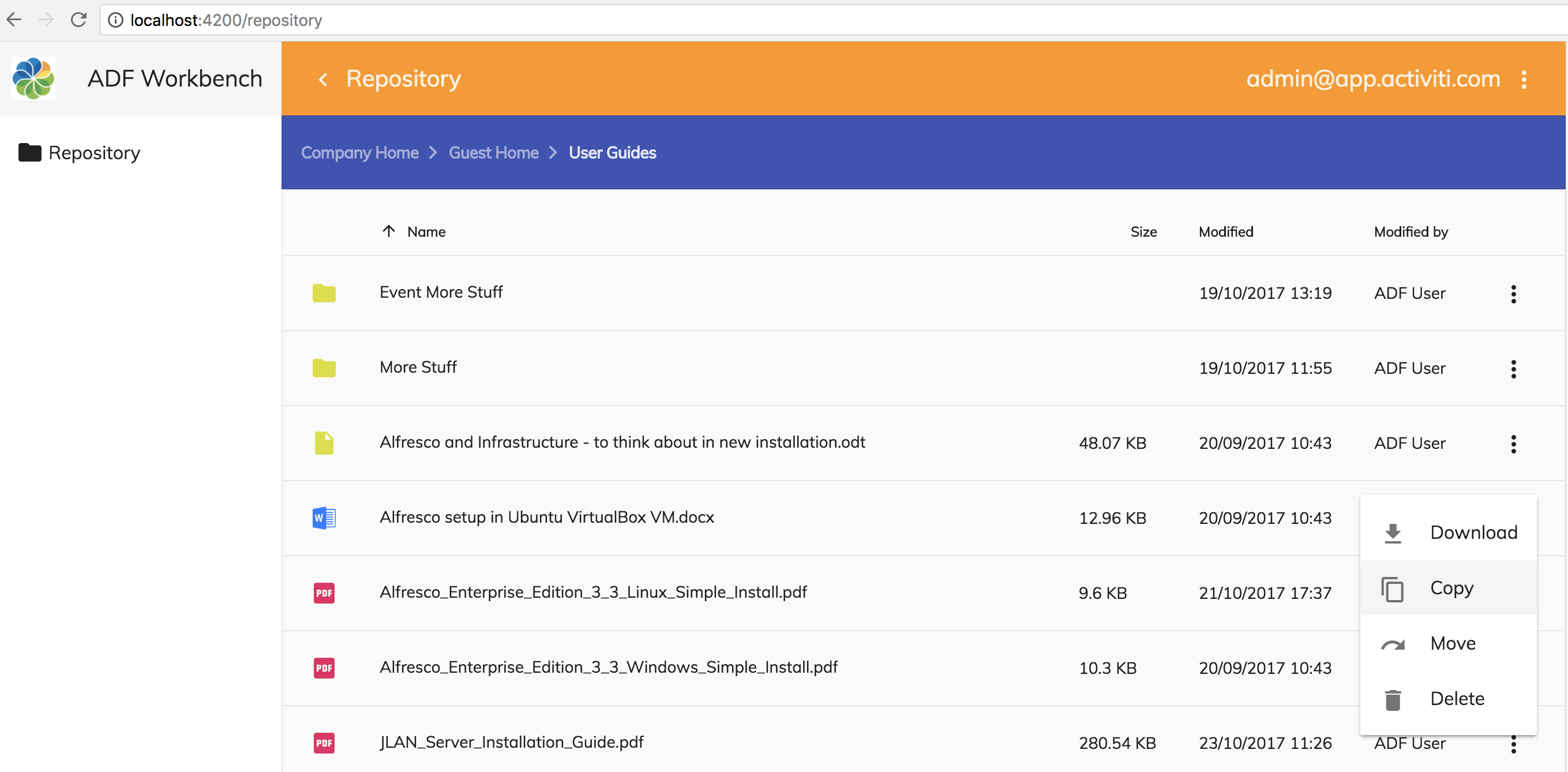Image resolution: width=1568 pixels, height=772 pixels.
Task: Open the Event More Stuff folder name
Action: 441,292
